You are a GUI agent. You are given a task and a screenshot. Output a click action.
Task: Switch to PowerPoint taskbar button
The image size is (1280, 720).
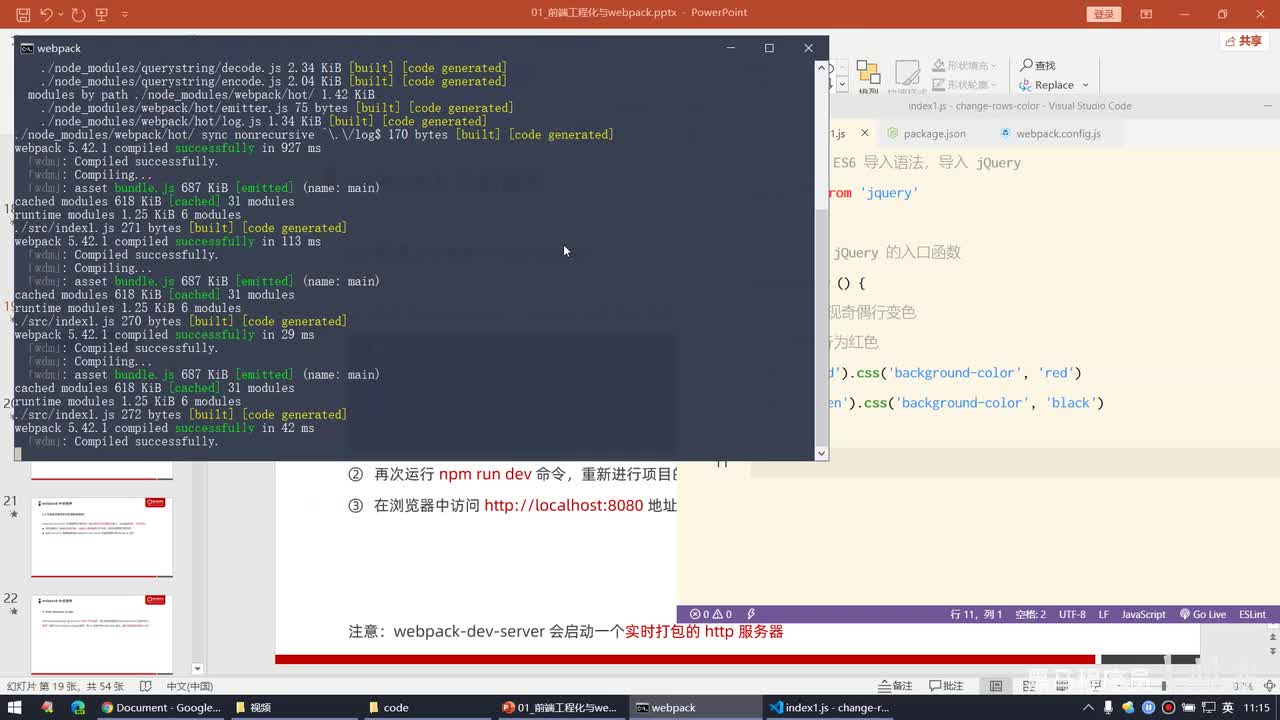pos(560,707)
